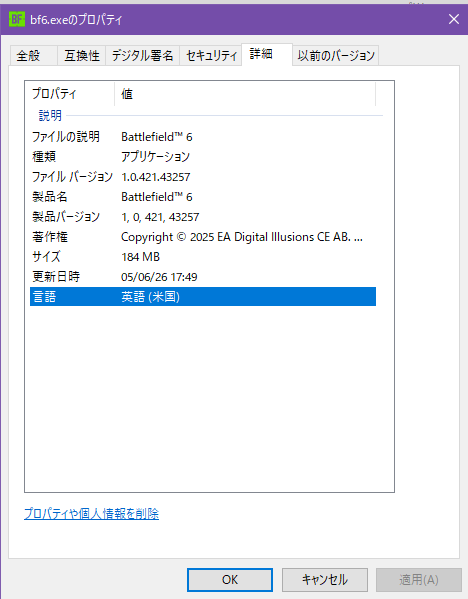
Task: Select the デジタル署名 tab
Action: tap(142, 56)
